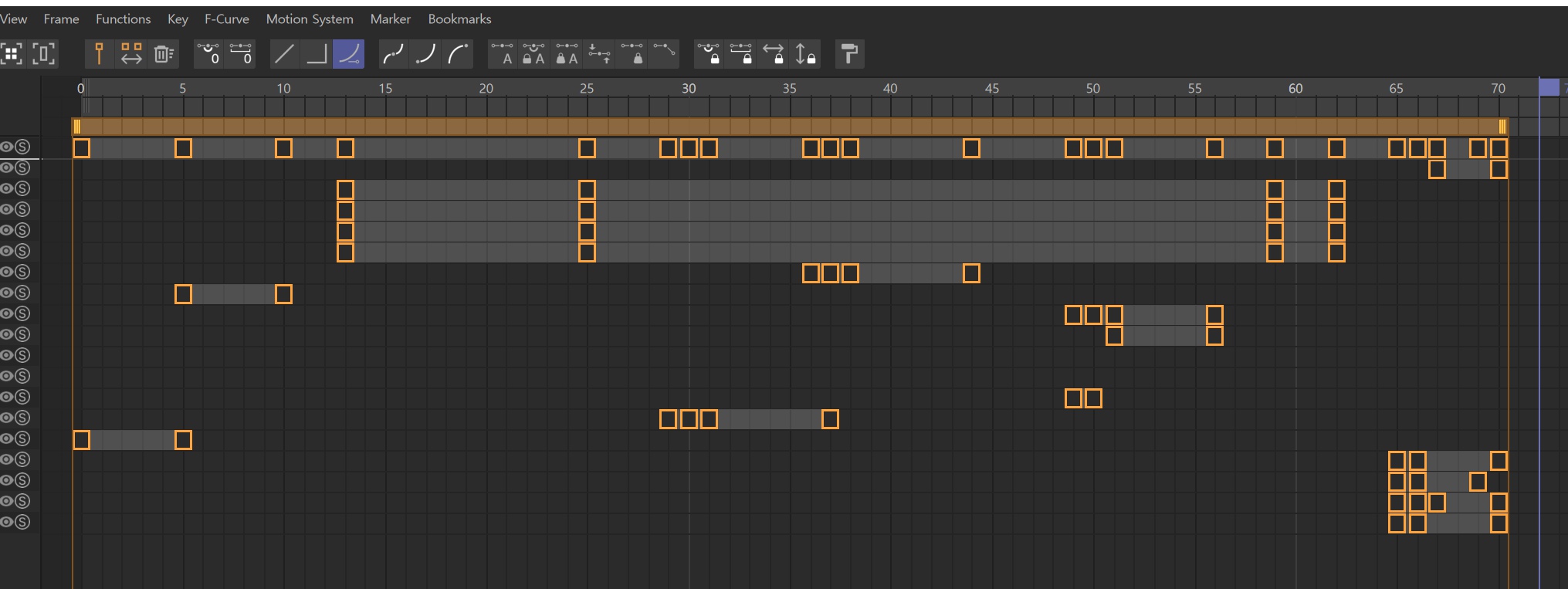Image resolution: width=1568 pixels, height=589 pixels.
Task: Open the Functions menu
Action: 124,19
